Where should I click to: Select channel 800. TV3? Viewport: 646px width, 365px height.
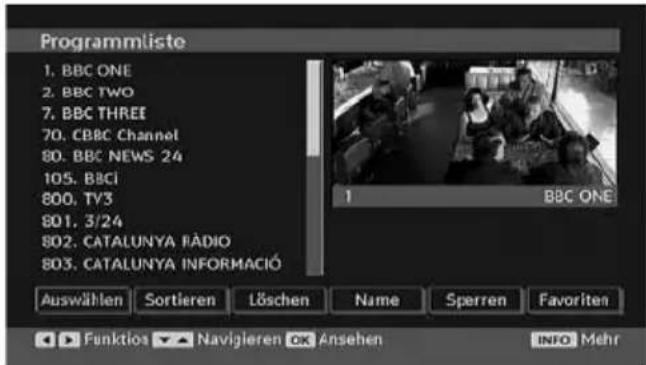point(77,199)
